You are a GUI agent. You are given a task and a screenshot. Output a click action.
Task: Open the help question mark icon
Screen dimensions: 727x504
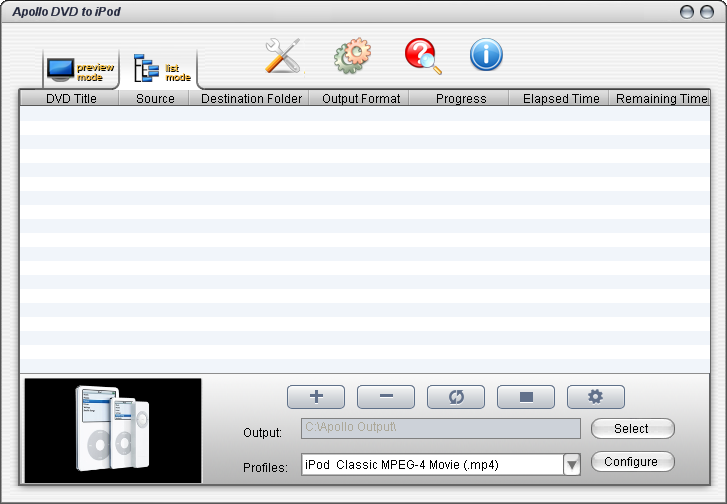click(x=423, y=56)
